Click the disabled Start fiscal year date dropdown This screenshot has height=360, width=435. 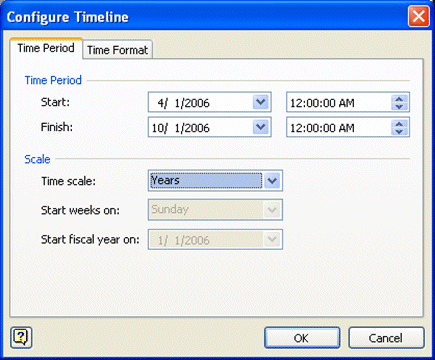click(215, 239)
